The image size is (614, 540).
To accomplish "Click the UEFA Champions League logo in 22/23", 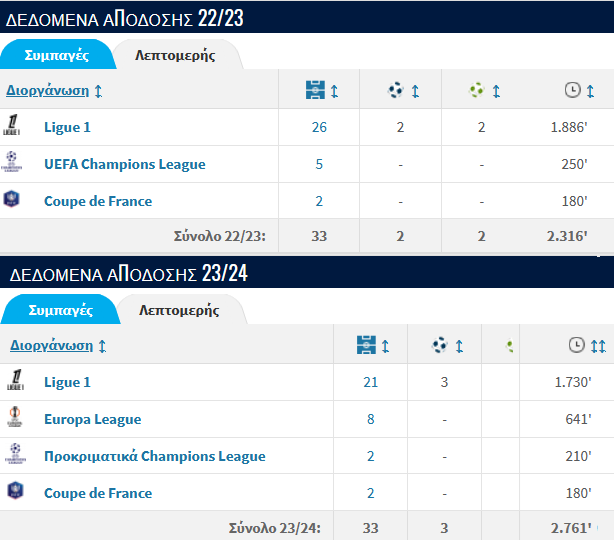I will click(12, 161).
